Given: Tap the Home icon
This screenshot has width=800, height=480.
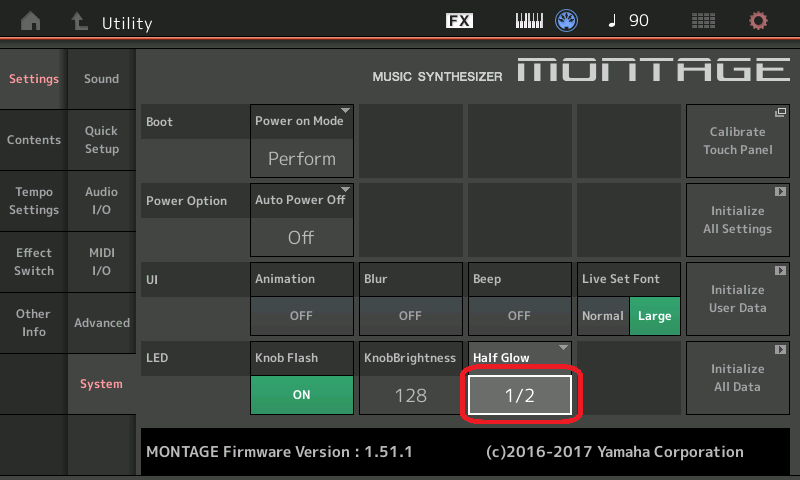Looking at the screenshot, I should point(32,21).
